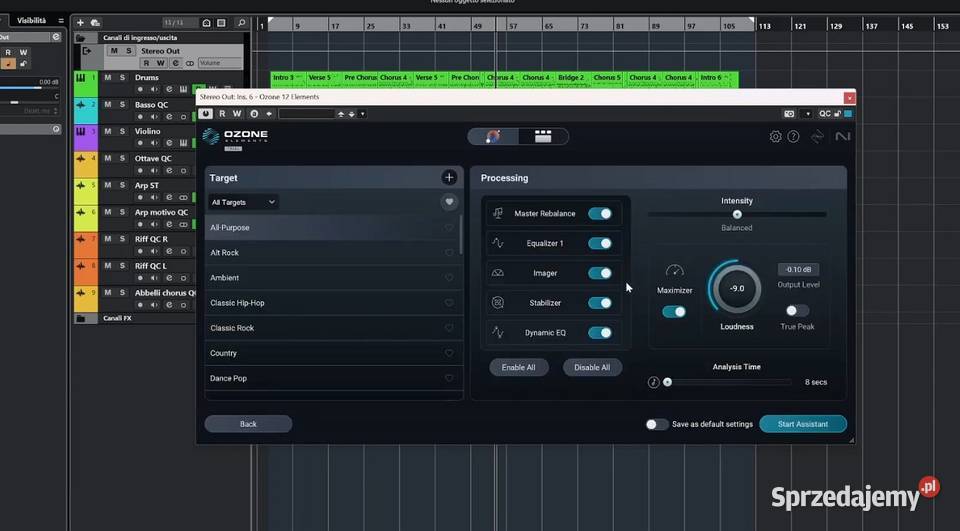Click Analysis Time slider handle
Viewport: 960px width, 531px height.
pos(668,382)
